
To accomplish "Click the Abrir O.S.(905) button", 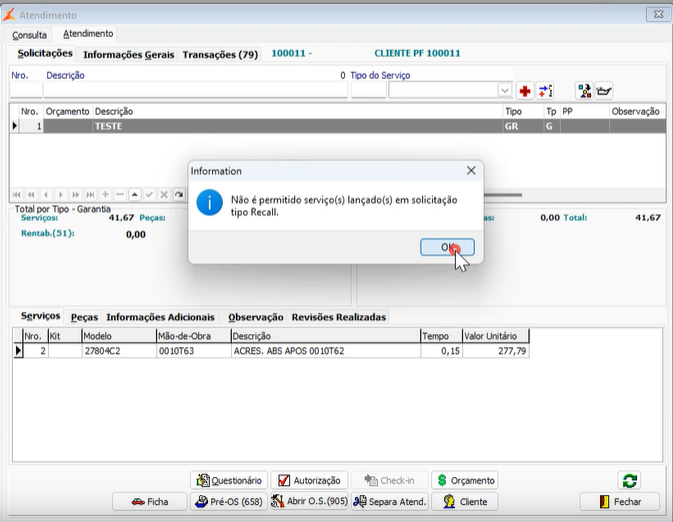I will coord(309,501).
